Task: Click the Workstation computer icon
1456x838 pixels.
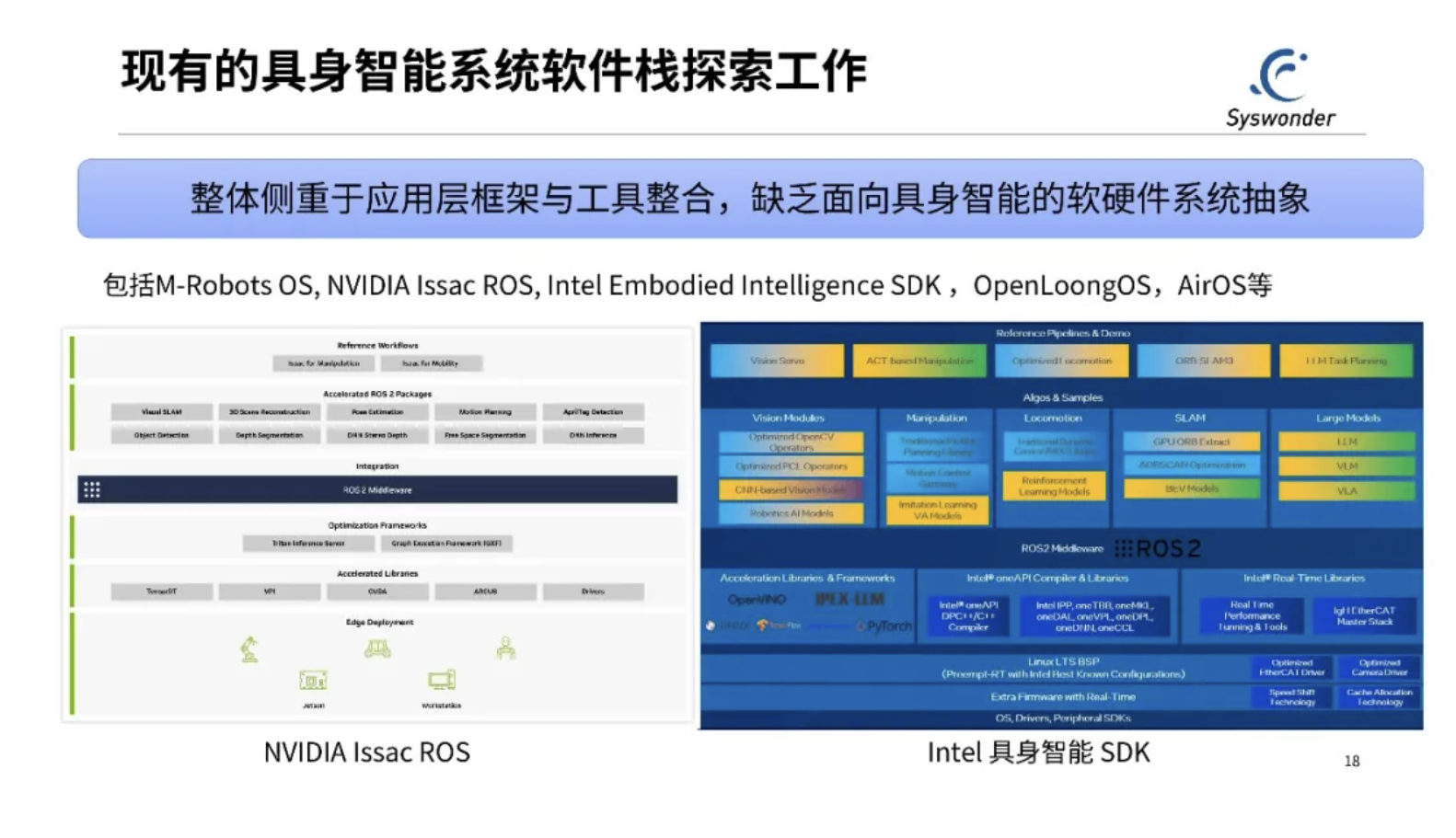Action: (x=442, y=680)
